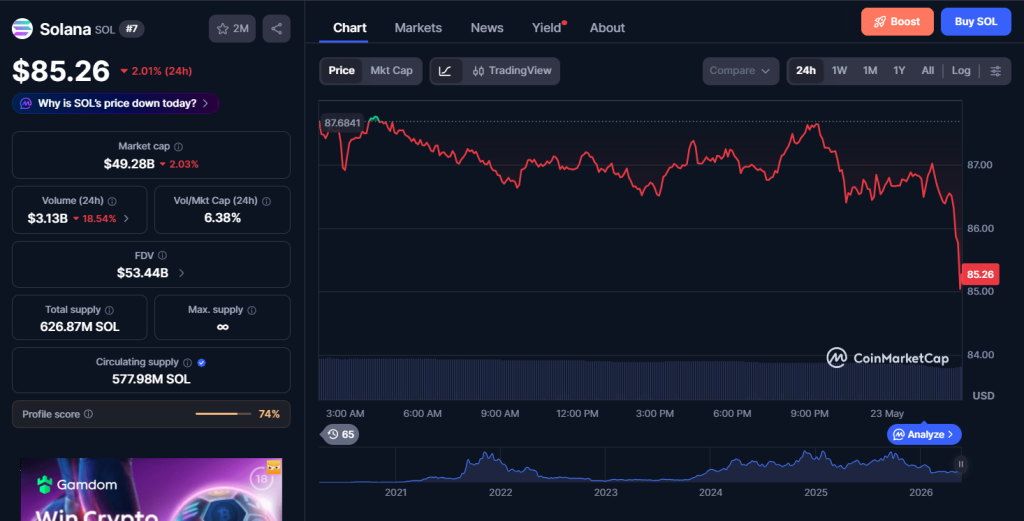
Task: Click verified badge next to Circulating supply
Action: click(201, 362)
